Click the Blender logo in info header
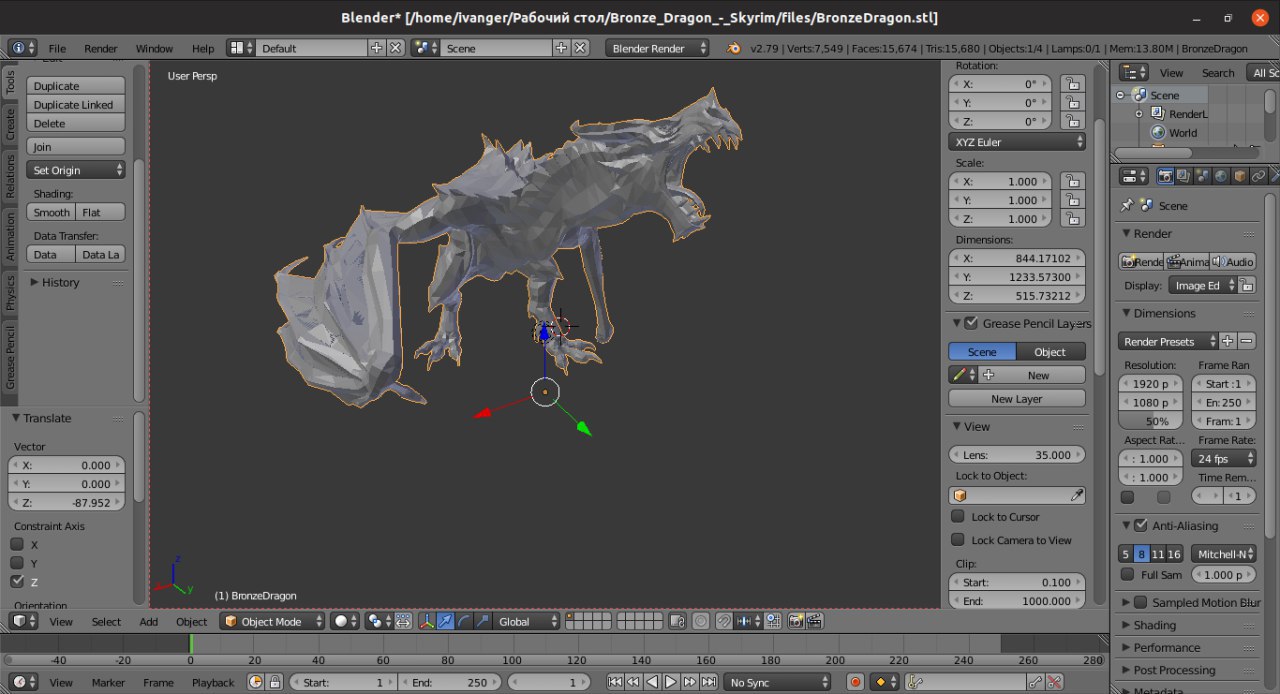 tap(734, 48)
